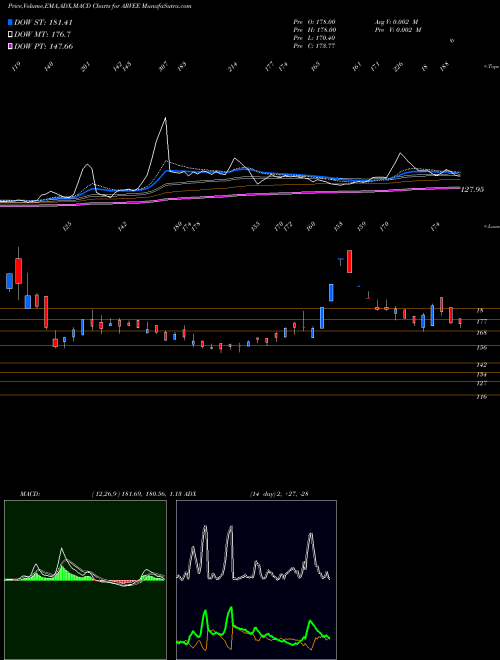Click the magenta DOW PT legend swatch
This screenshot has height=660, width=500.
point(10,46)
